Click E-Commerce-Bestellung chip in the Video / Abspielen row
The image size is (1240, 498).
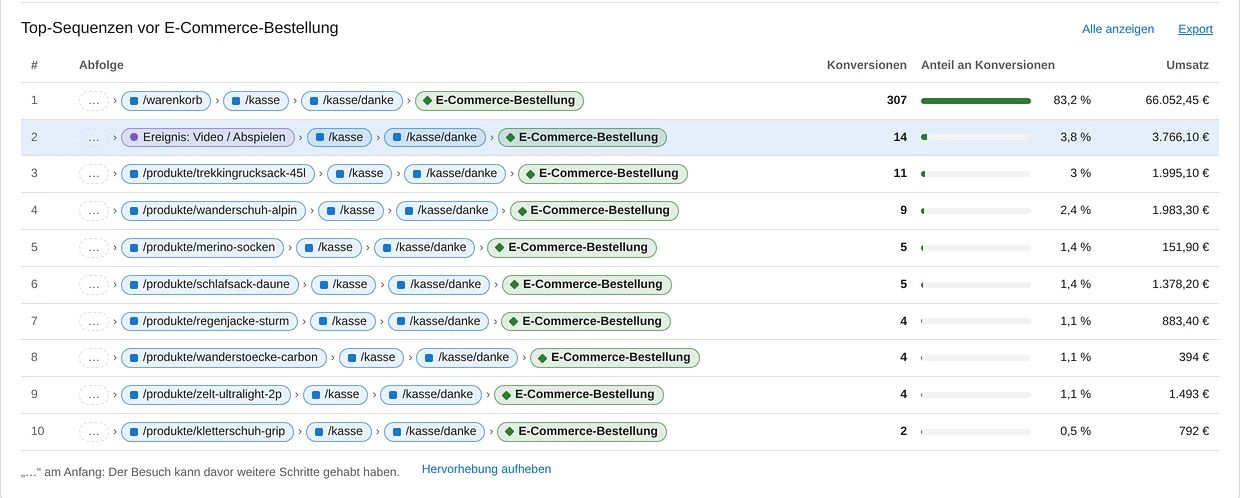[583, 137]
